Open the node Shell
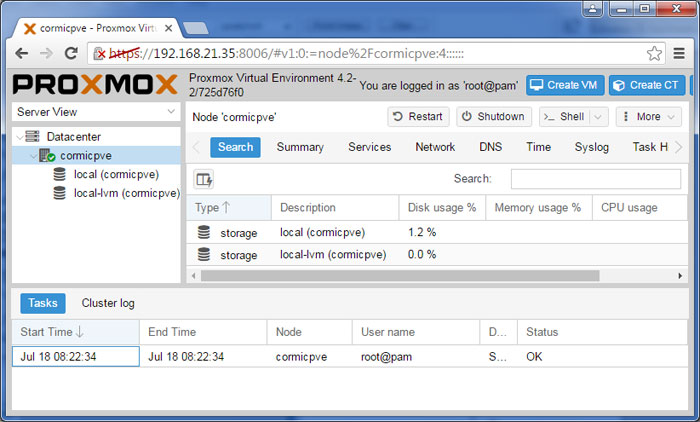 (x=564, y=117)
